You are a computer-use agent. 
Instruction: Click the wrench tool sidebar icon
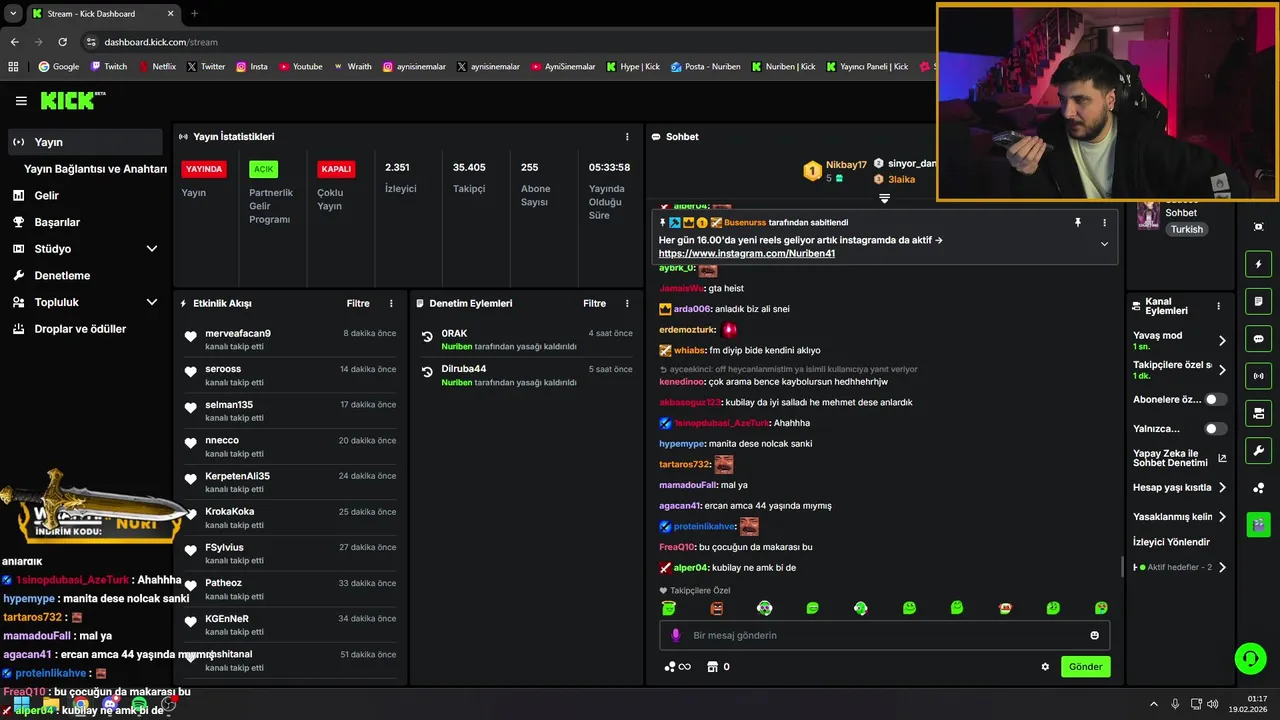[1258, 450]
